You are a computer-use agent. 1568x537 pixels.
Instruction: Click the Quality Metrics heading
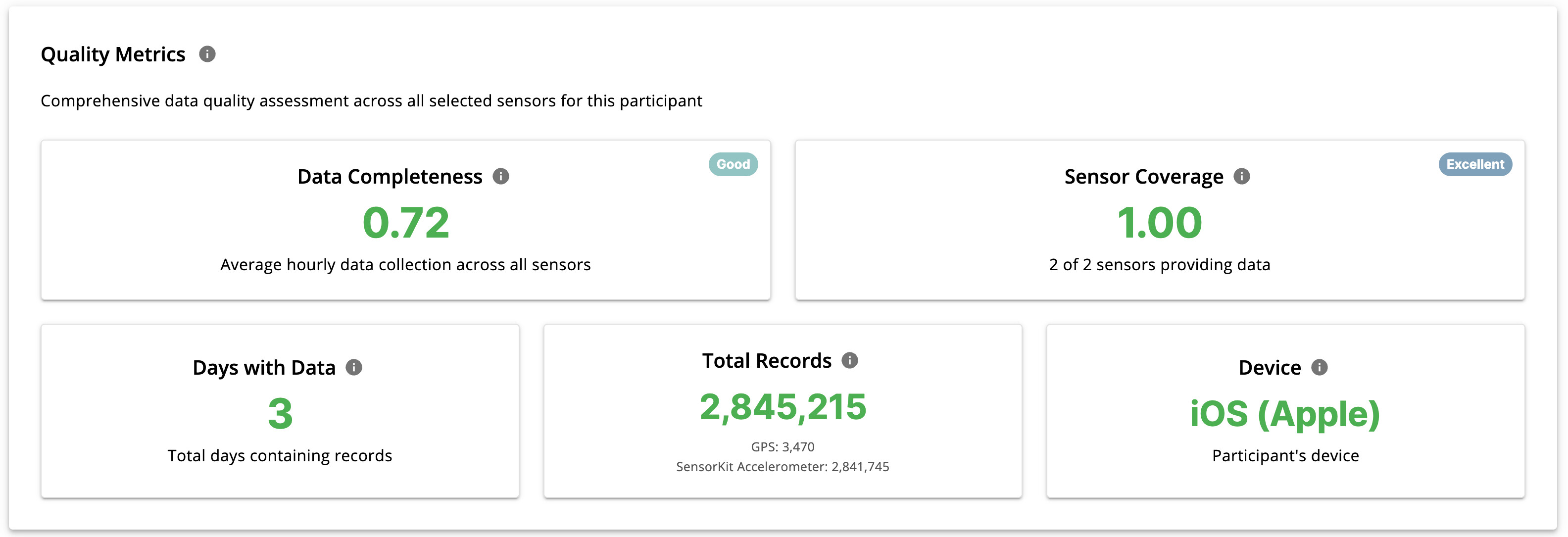[x=113, y=54]
